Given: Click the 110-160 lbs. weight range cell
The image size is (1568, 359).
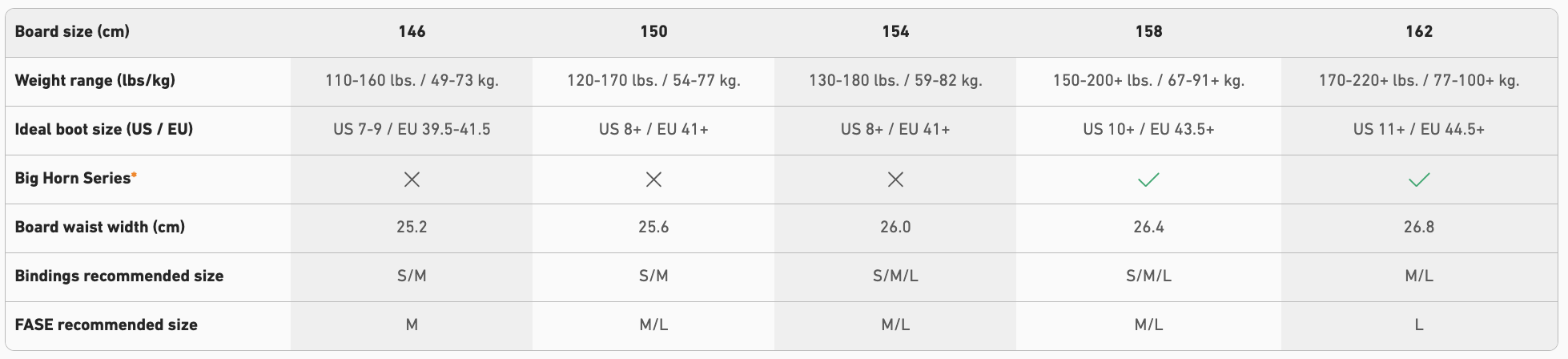Looking at the screenshot, I should pyautogui.click(x=412, y=80).
